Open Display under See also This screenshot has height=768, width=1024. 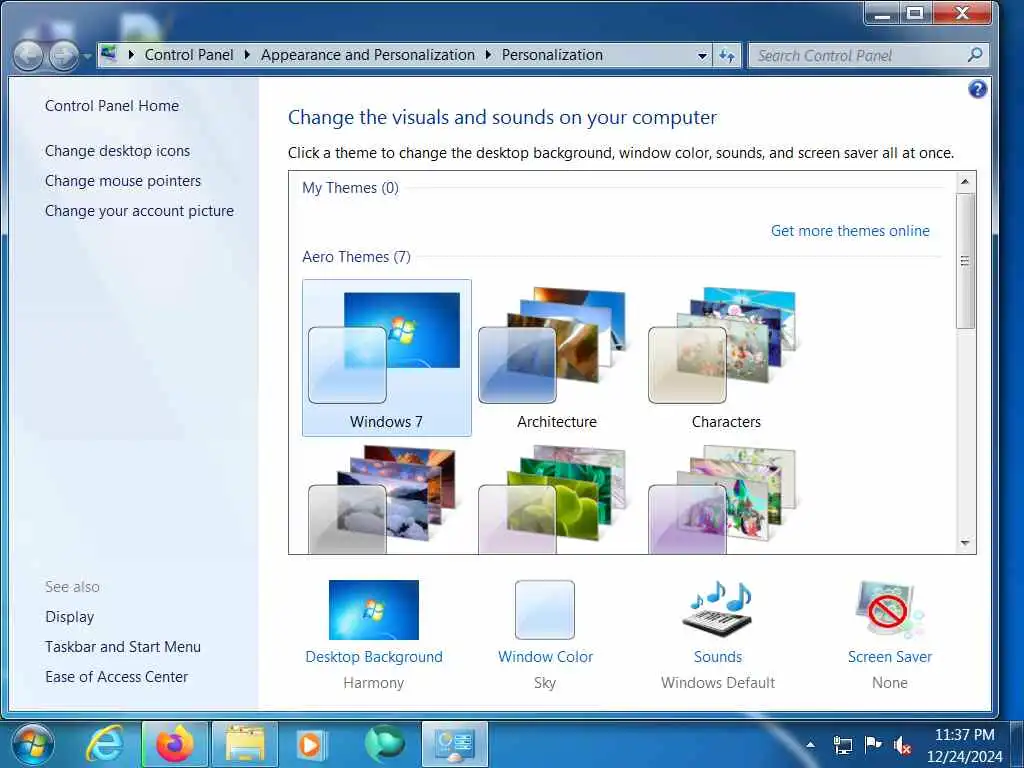(x=69, y=617)
